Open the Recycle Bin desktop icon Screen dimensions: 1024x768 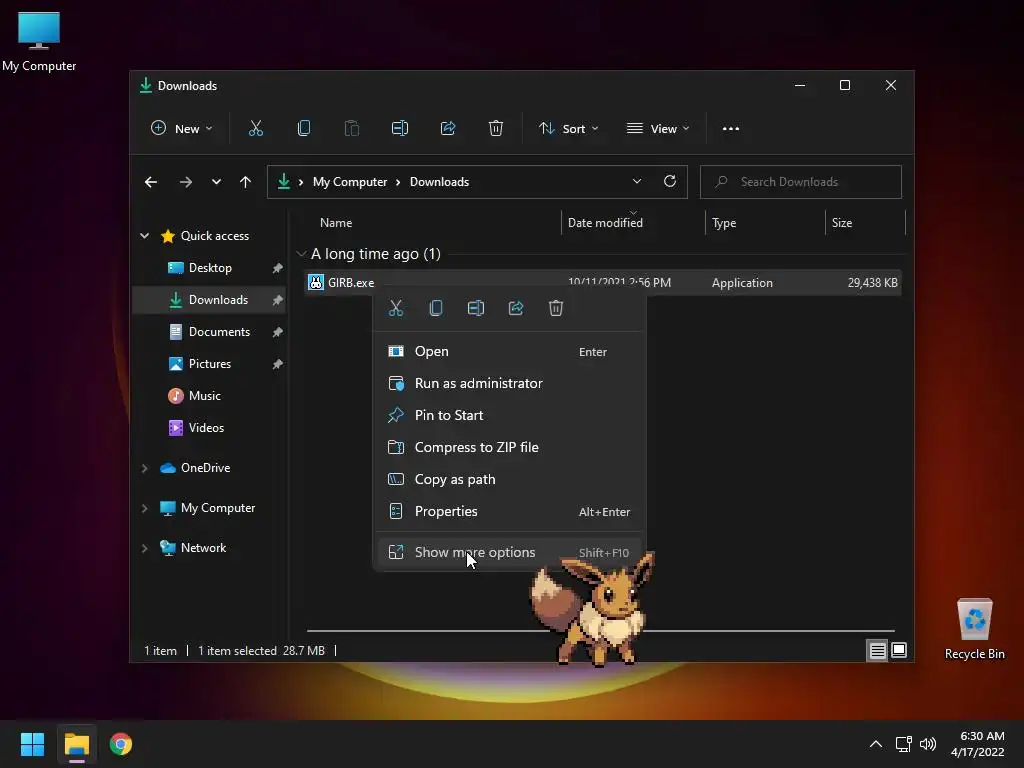pyautogui.click(x=974, y=629)
